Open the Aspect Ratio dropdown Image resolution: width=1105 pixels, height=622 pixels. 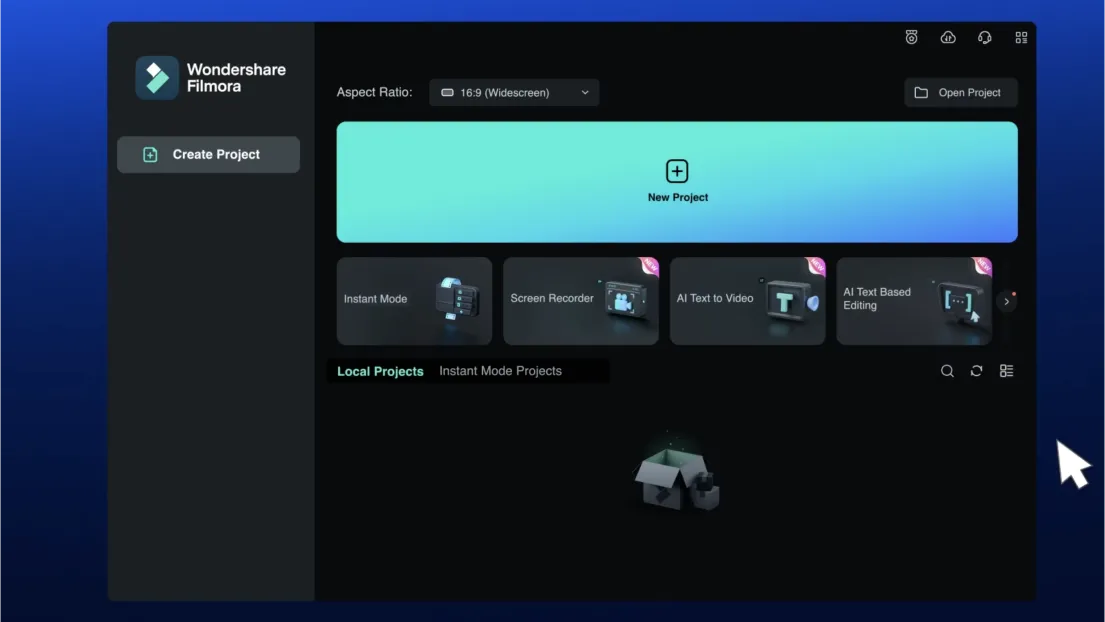(x=514, y=92)
